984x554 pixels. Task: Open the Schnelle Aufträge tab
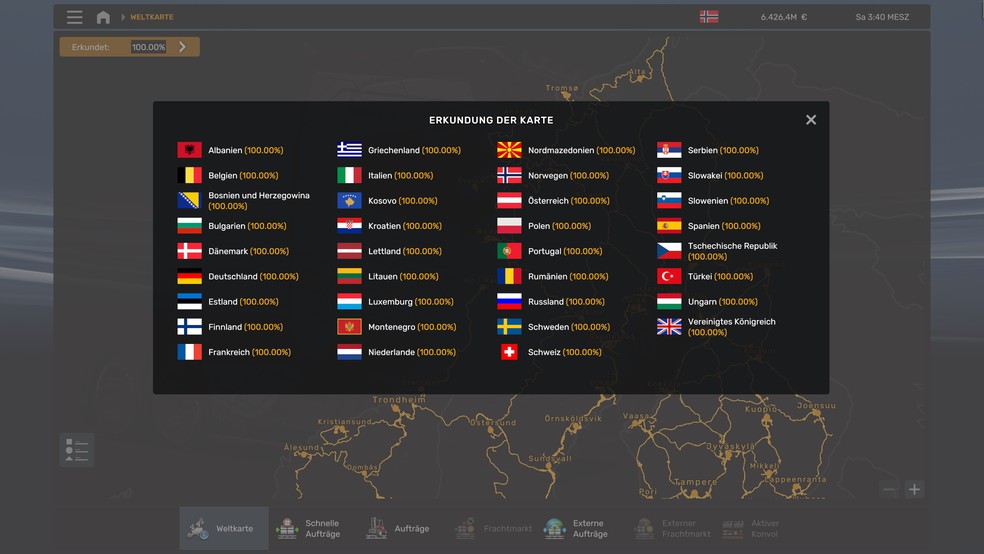click(309, 528)
